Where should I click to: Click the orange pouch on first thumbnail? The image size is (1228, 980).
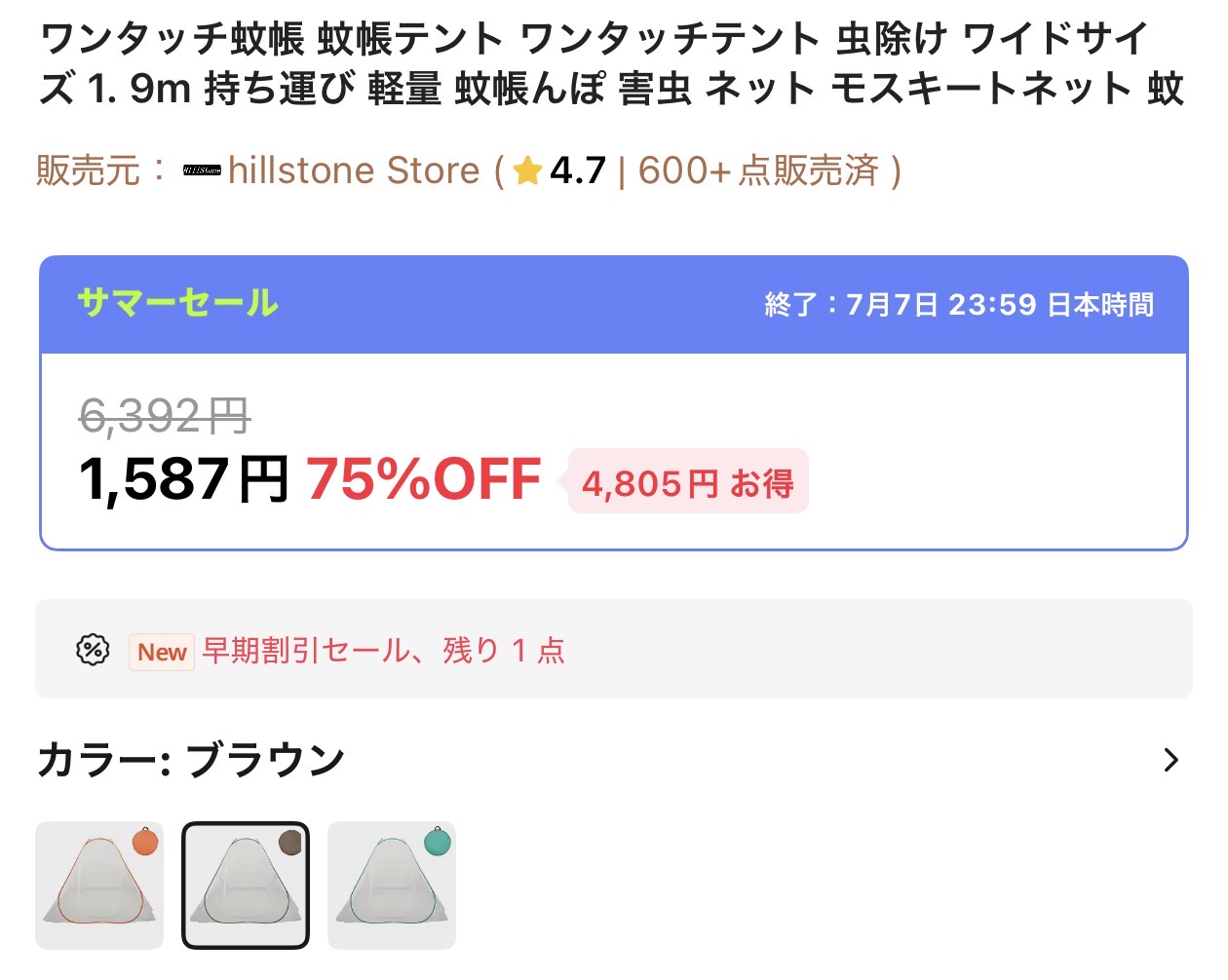(x=145, y=843)
